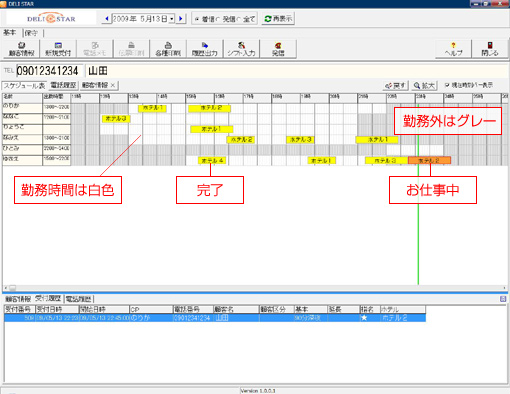The width and height of the screenshot is (510, 394).
Task: Advance to the next day with right arrow
Action: [181, 19]
